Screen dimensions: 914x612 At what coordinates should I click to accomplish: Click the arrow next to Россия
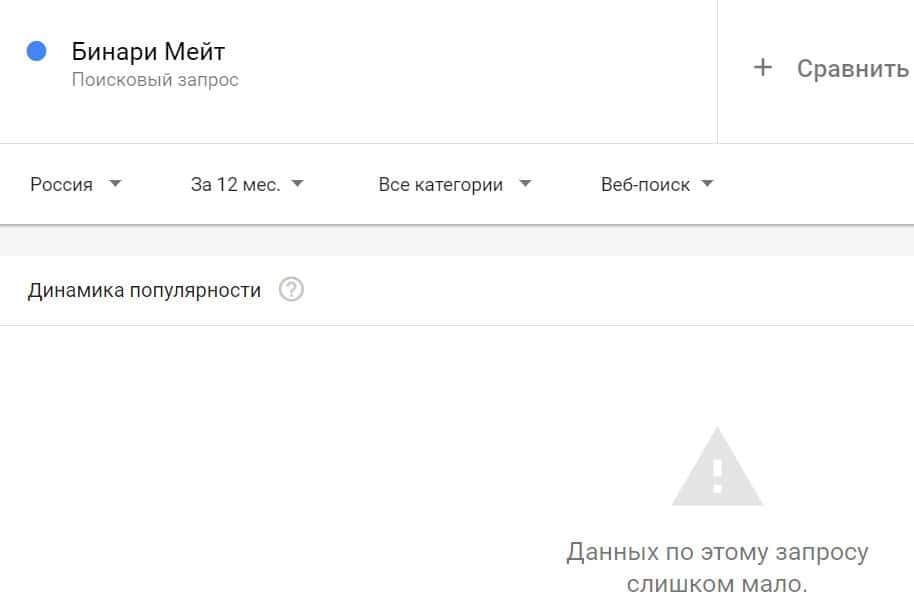pos(115,184)
